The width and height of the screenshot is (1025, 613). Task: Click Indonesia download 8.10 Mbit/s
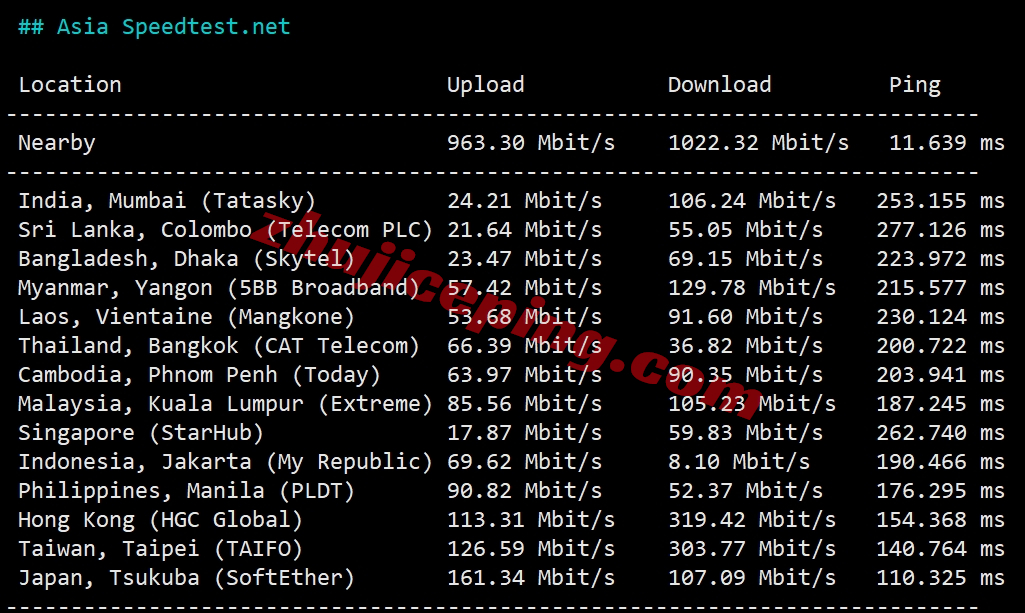pyautogui.click(x=739, y=462)
